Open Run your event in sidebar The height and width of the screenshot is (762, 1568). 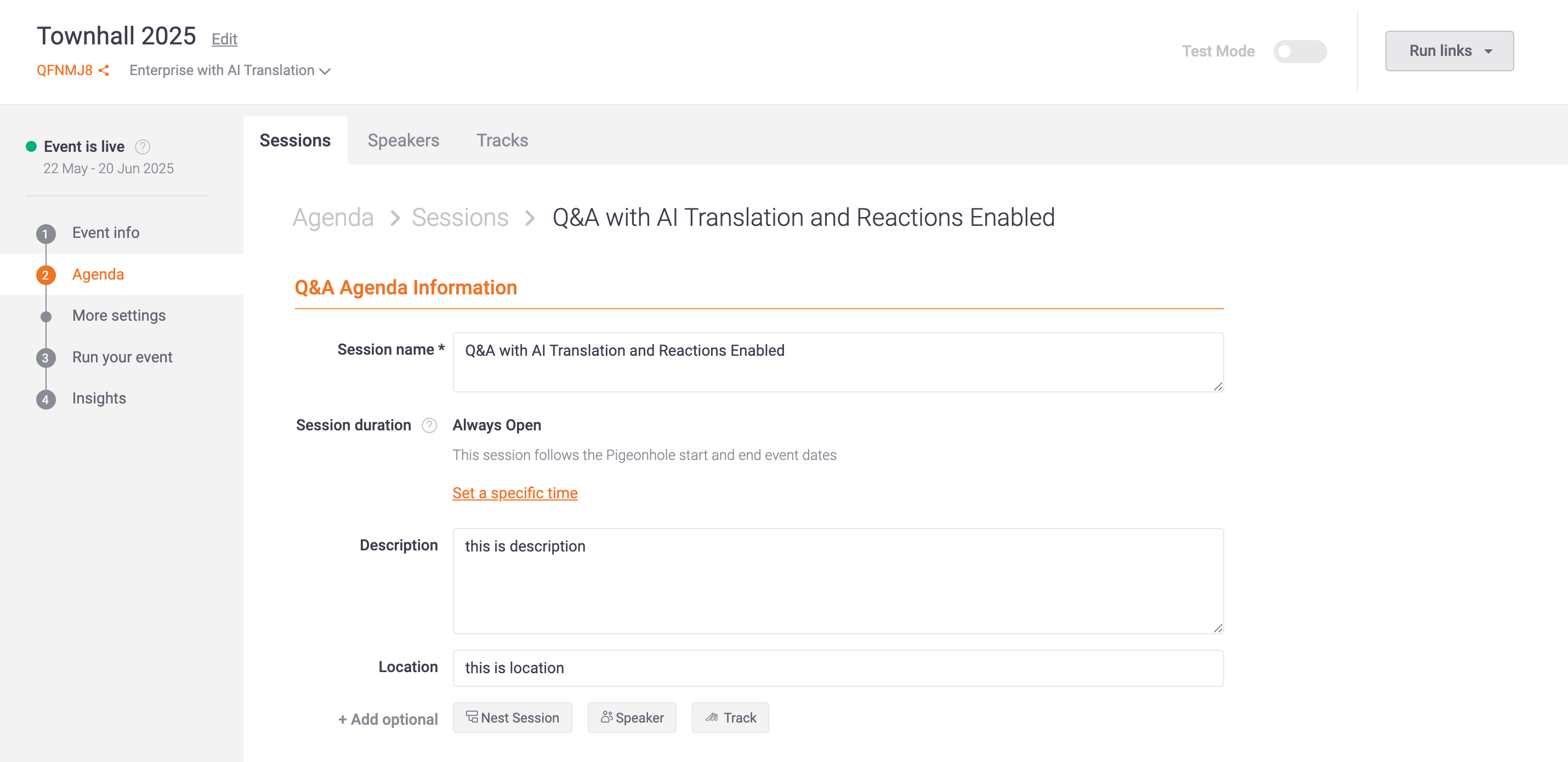[x=122, y=357]
